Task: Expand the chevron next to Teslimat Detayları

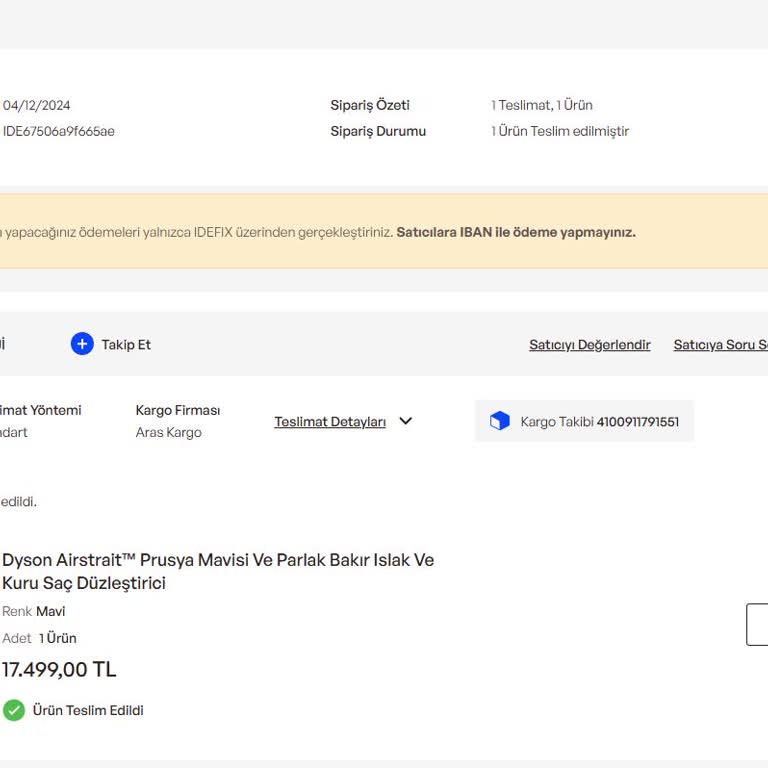Action: pyautogui.click(x=405, y=421)
